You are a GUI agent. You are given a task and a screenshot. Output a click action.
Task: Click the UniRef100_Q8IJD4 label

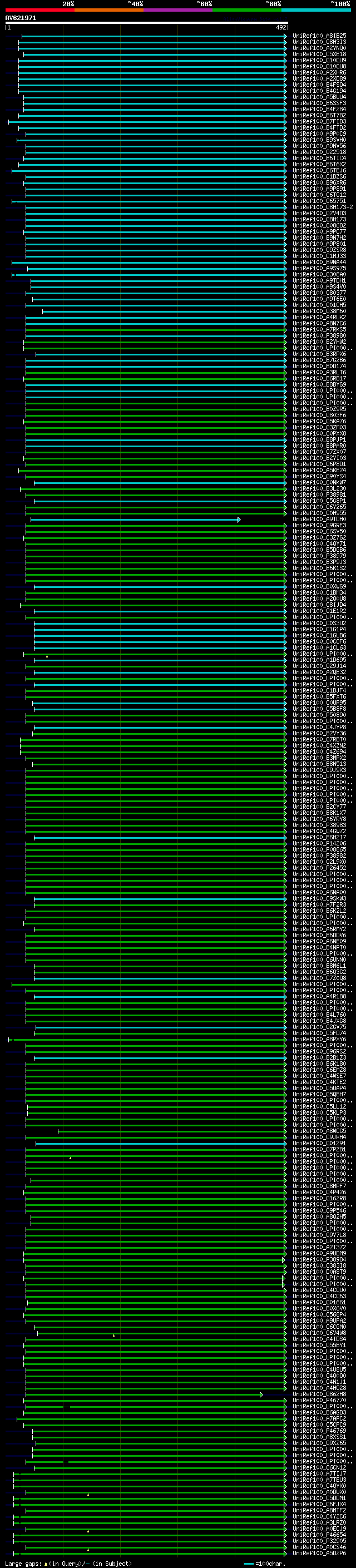point(319,605)
